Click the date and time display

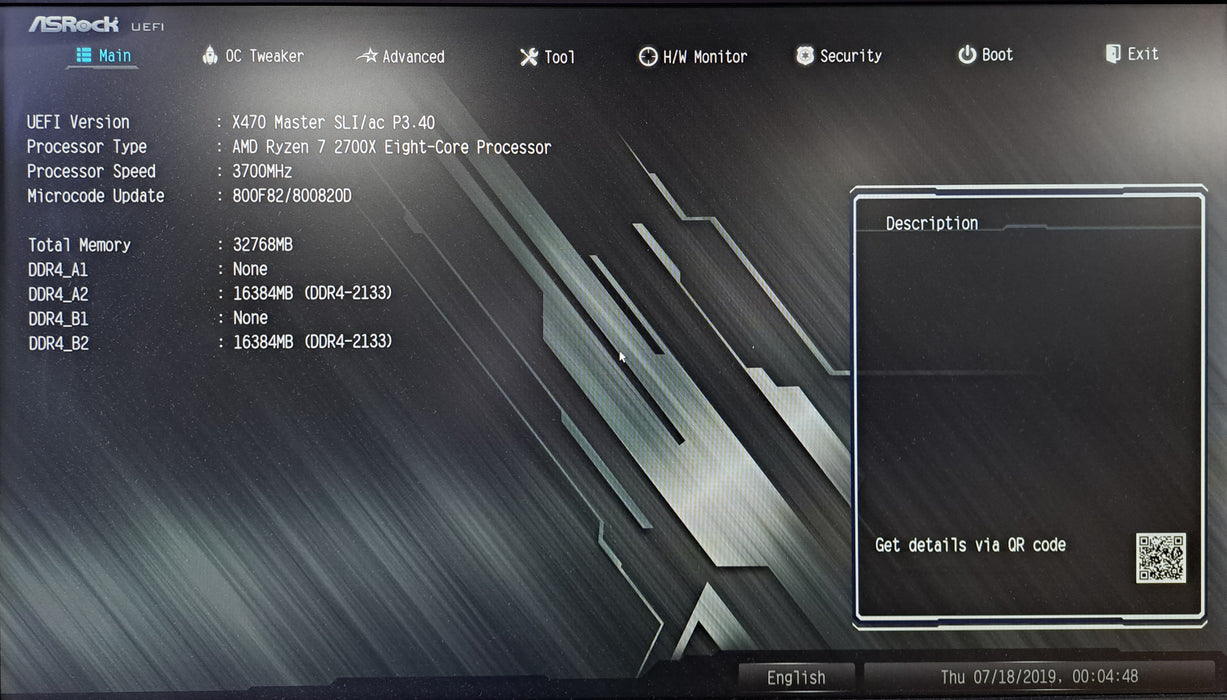click(1039, 677)
